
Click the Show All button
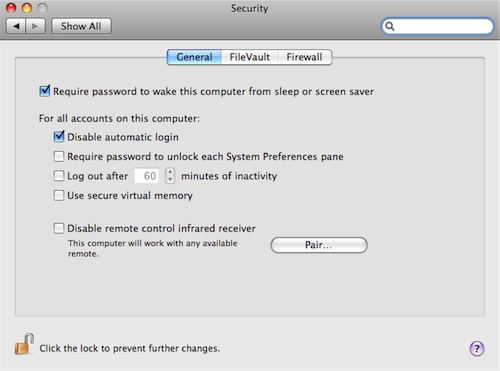coord(81,26)
